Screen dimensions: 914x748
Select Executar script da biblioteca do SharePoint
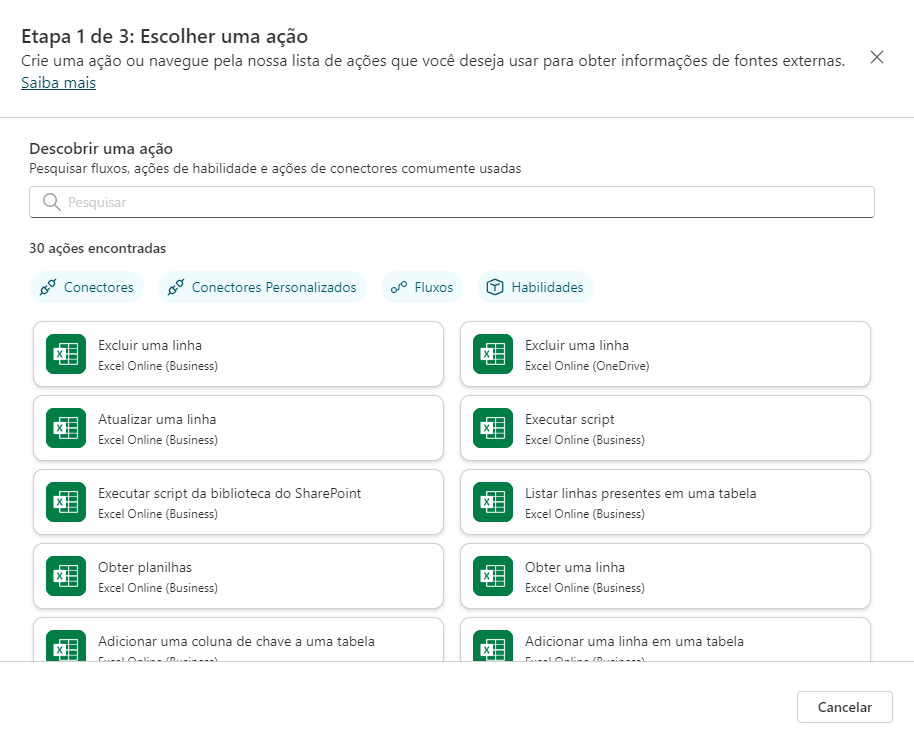coord(238,502)
